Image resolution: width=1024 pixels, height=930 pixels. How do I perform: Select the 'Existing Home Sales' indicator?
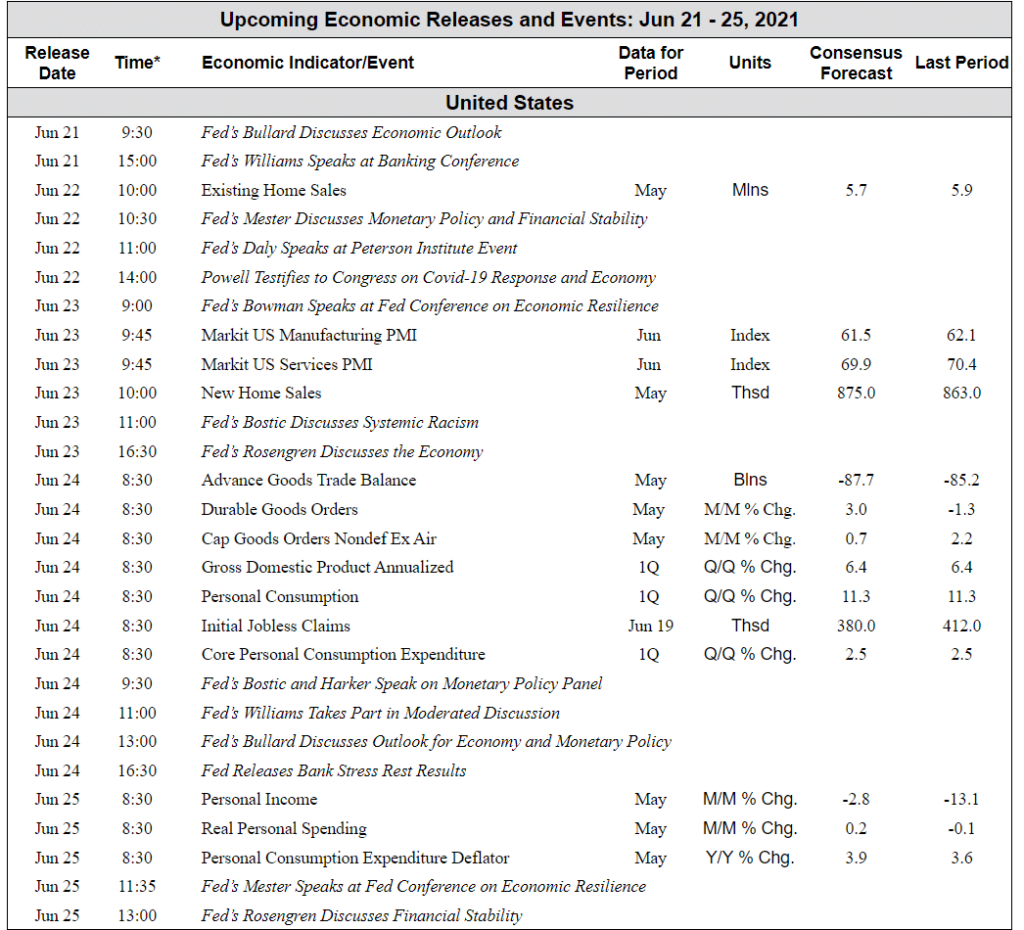(x=274, y=190)
